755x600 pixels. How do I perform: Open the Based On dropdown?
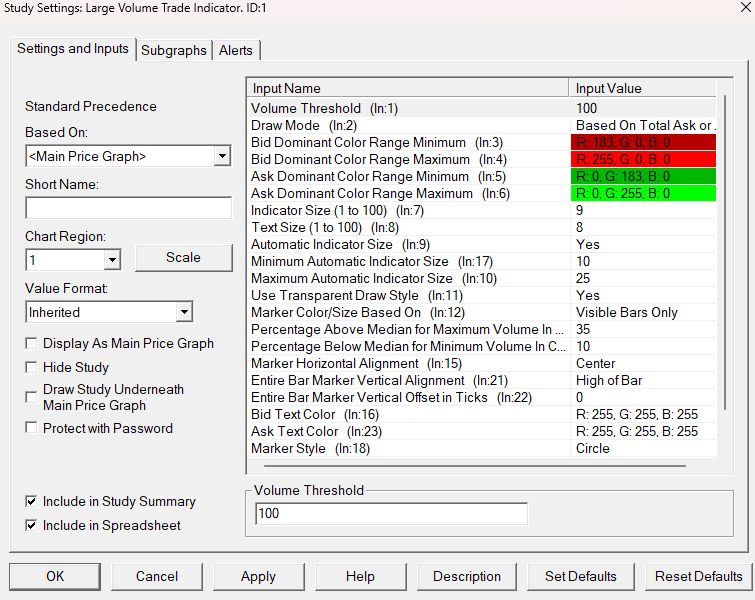coord(222,156)
